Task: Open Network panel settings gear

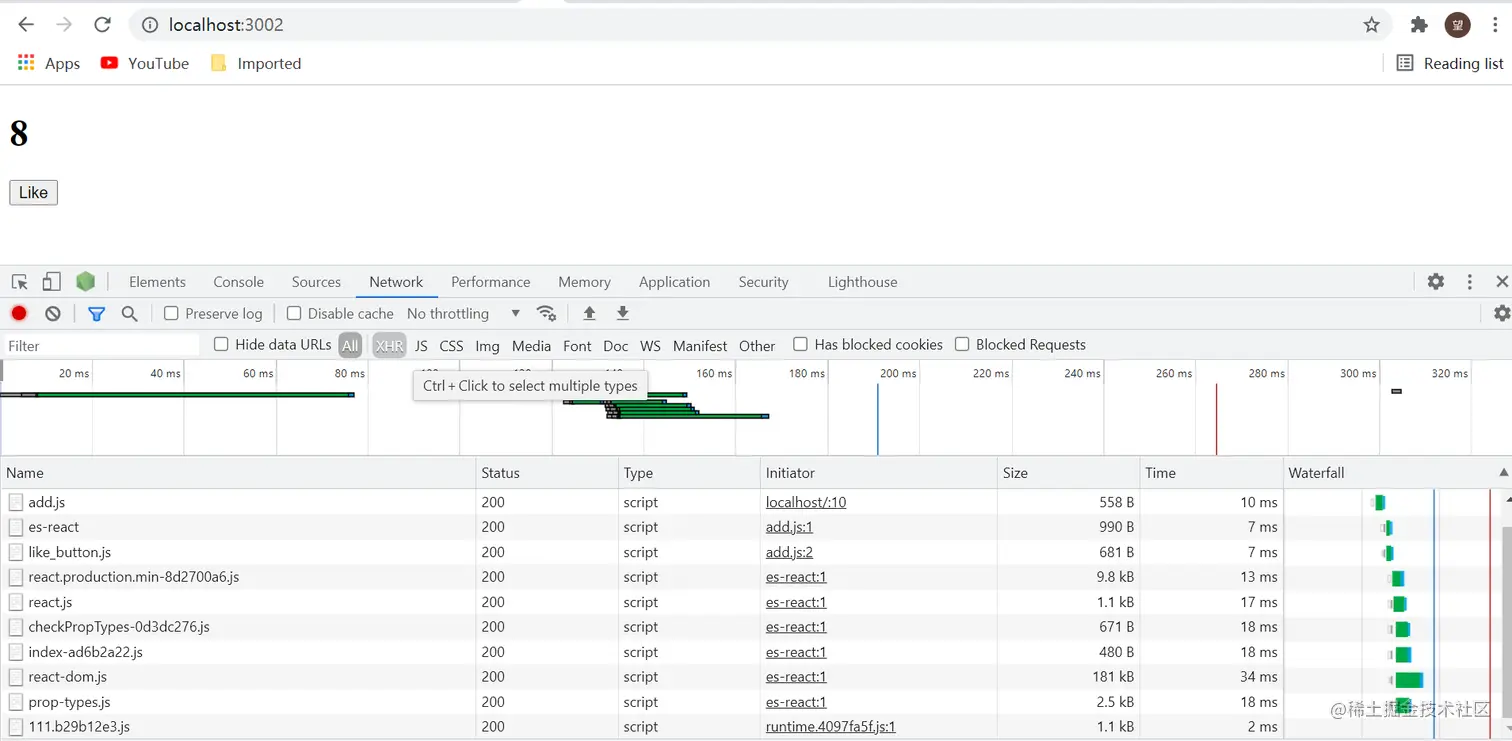Action: [1502, 313]
